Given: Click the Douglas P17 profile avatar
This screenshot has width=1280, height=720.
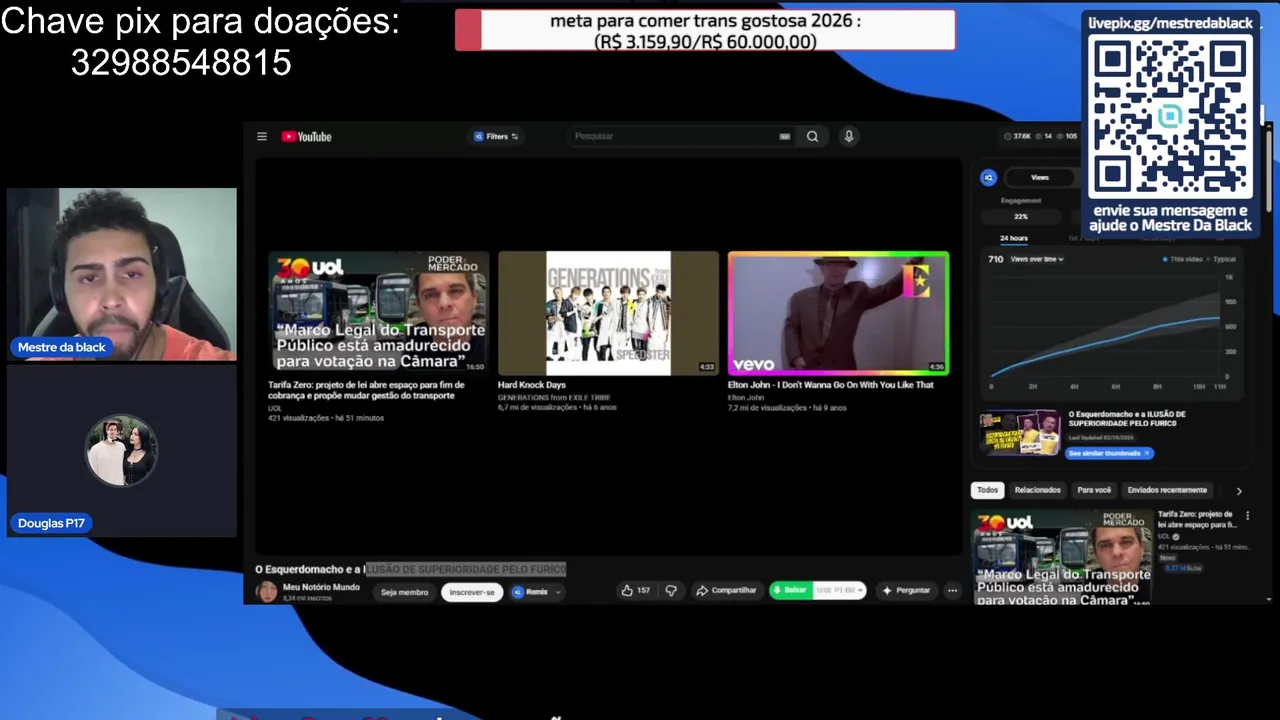Looking at the screenshot, I should point(121,450).
